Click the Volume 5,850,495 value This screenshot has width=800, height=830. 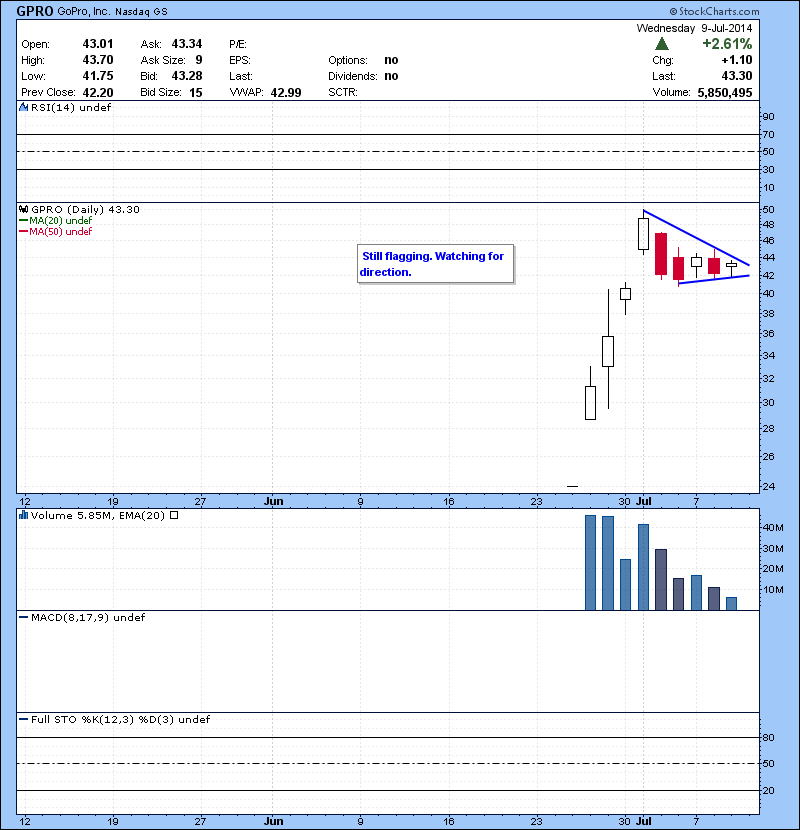click(x=725, y=93)
